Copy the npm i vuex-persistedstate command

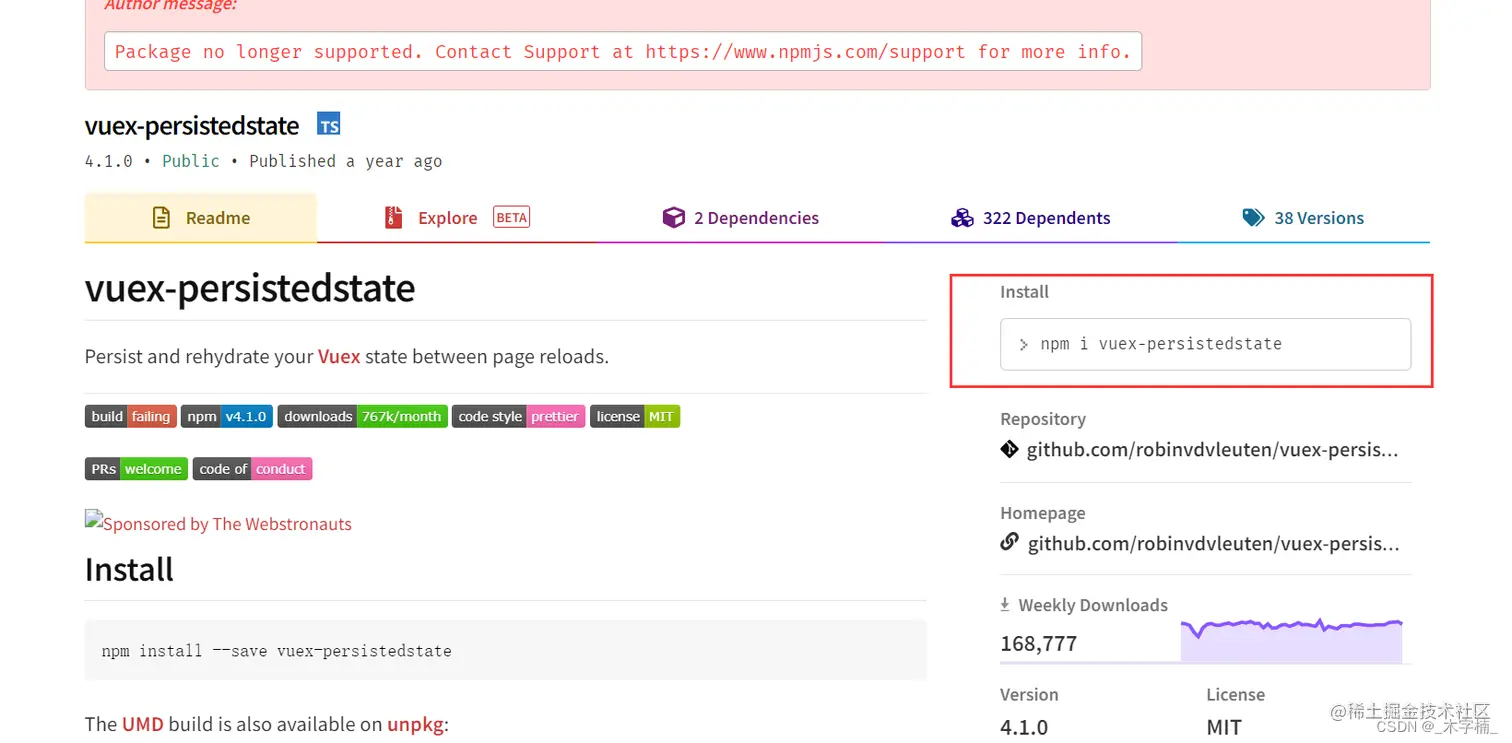(1205, 344)
